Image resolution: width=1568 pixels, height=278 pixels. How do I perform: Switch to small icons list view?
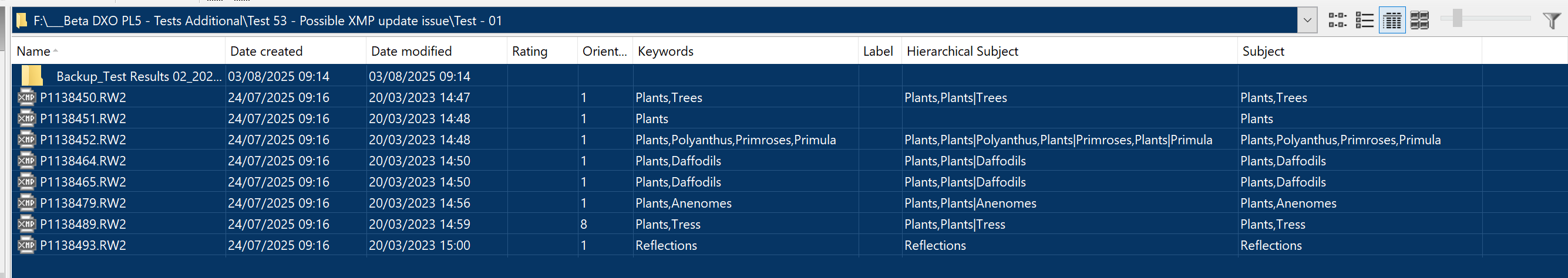(x=1337, y=21)
